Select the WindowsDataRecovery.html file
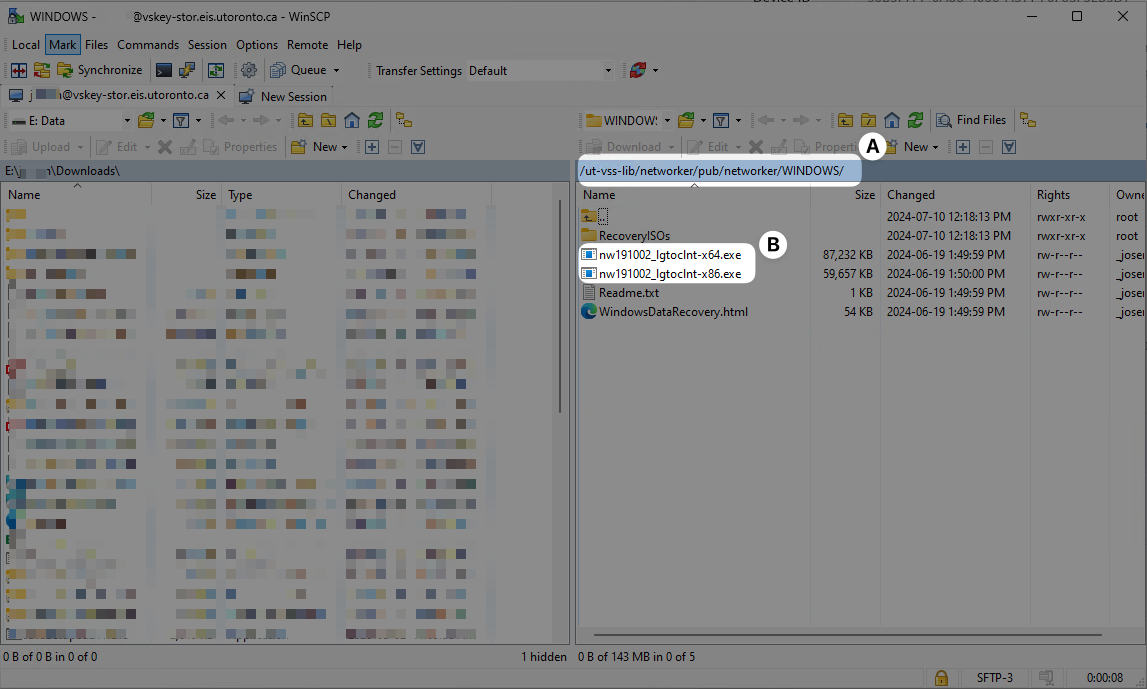Image resolution: width=1147 pixels, height=689 pixels. click(664, 312)
